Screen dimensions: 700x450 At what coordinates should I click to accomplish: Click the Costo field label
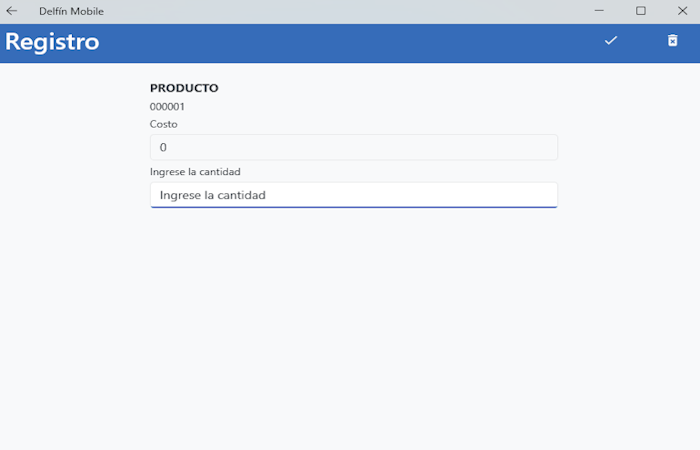pyautogui.click(x=163, y=124)
